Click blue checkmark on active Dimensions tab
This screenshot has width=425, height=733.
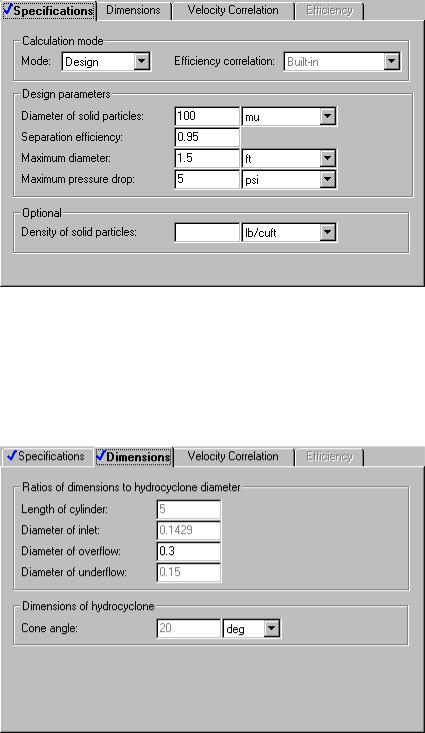(101, 456)
